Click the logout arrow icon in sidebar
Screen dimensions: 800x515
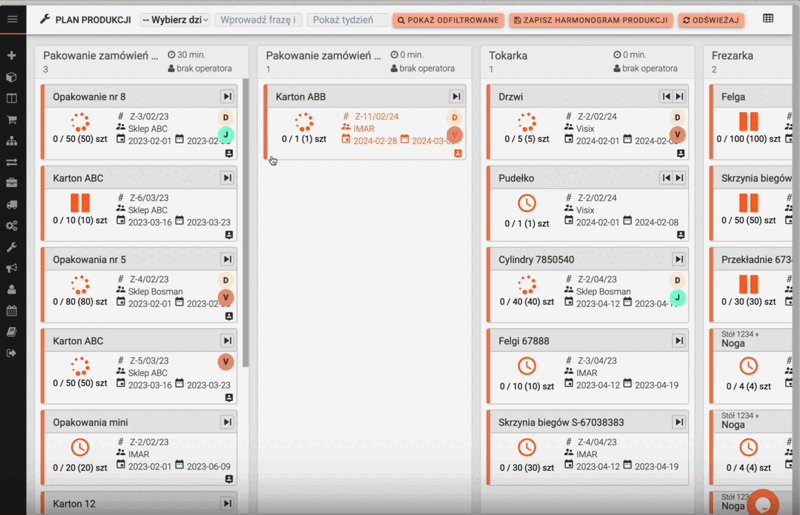click(12, 353)
